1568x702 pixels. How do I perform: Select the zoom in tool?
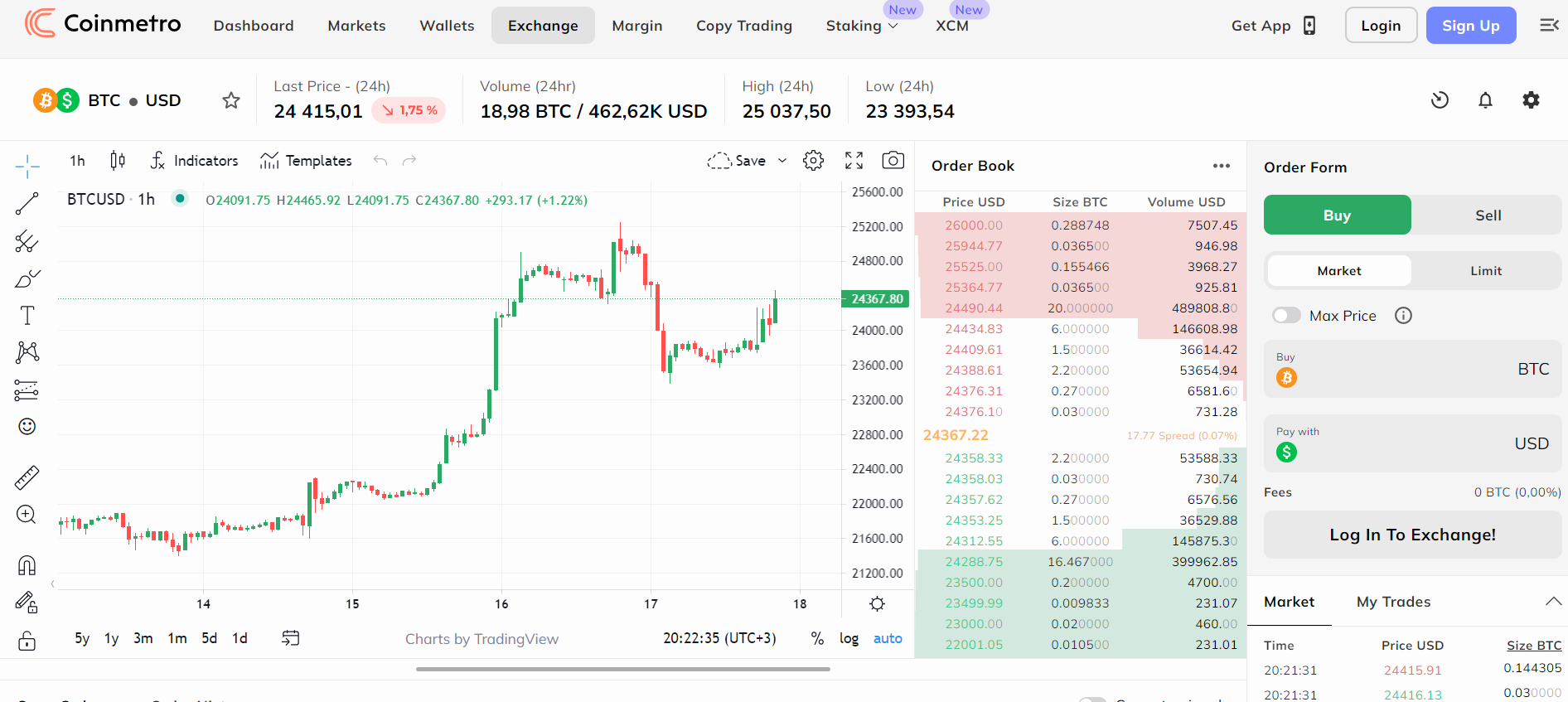point(27,515)
